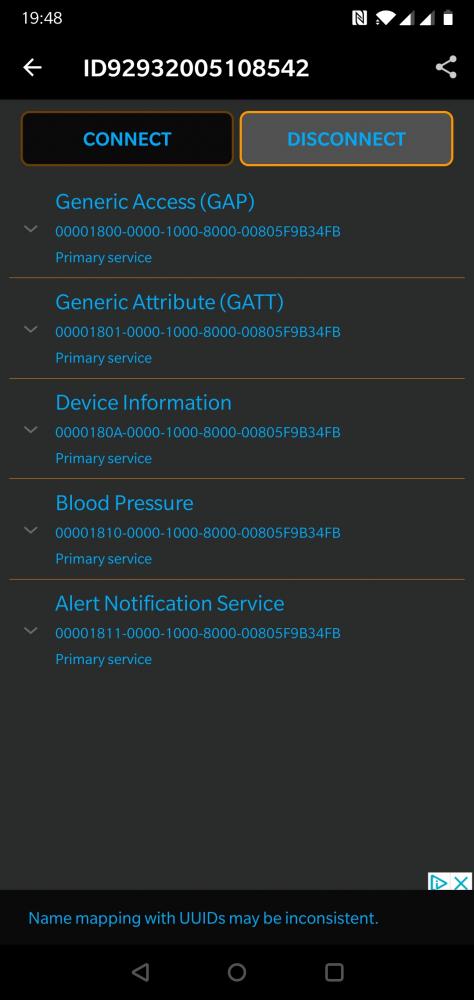Click the DISCONNECT button
This screenshot has height=1000, width=474.
point(346,139)
